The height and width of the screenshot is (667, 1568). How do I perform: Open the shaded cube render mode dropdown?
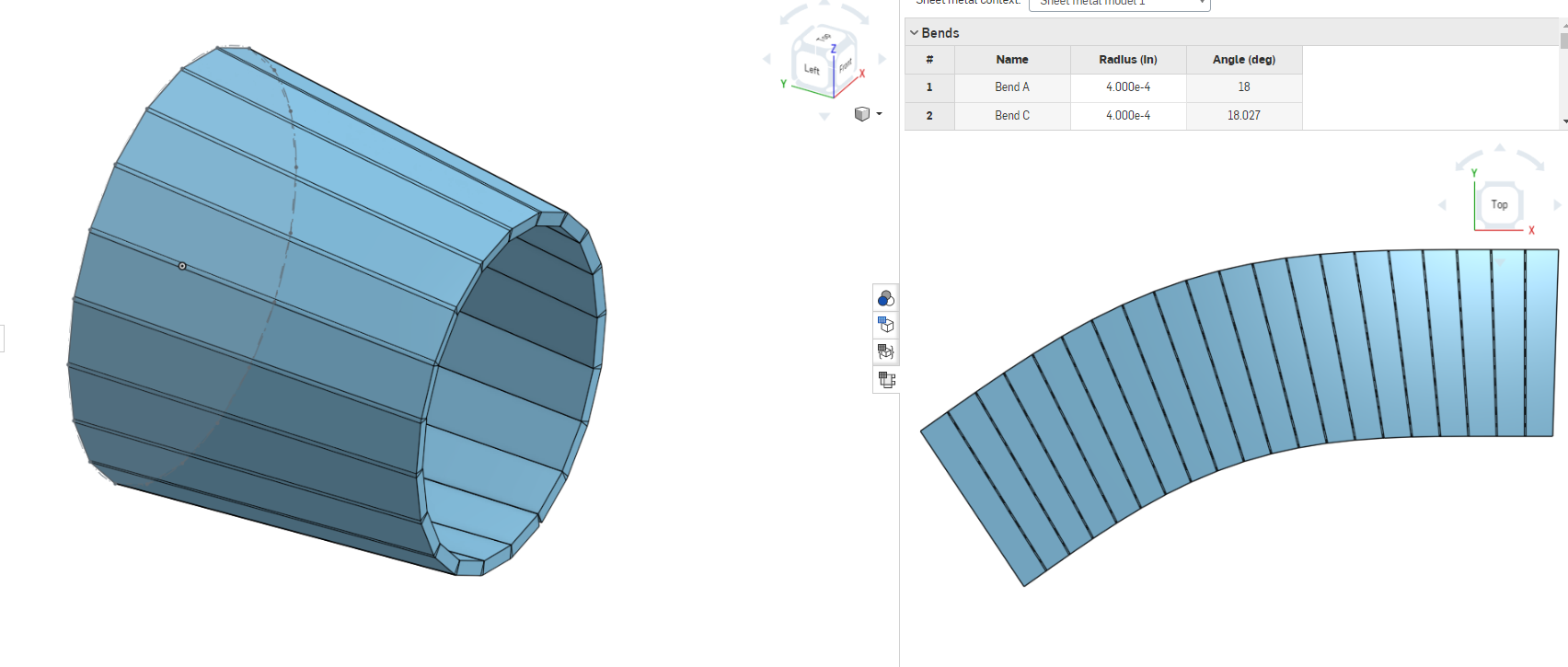(868, 114)
